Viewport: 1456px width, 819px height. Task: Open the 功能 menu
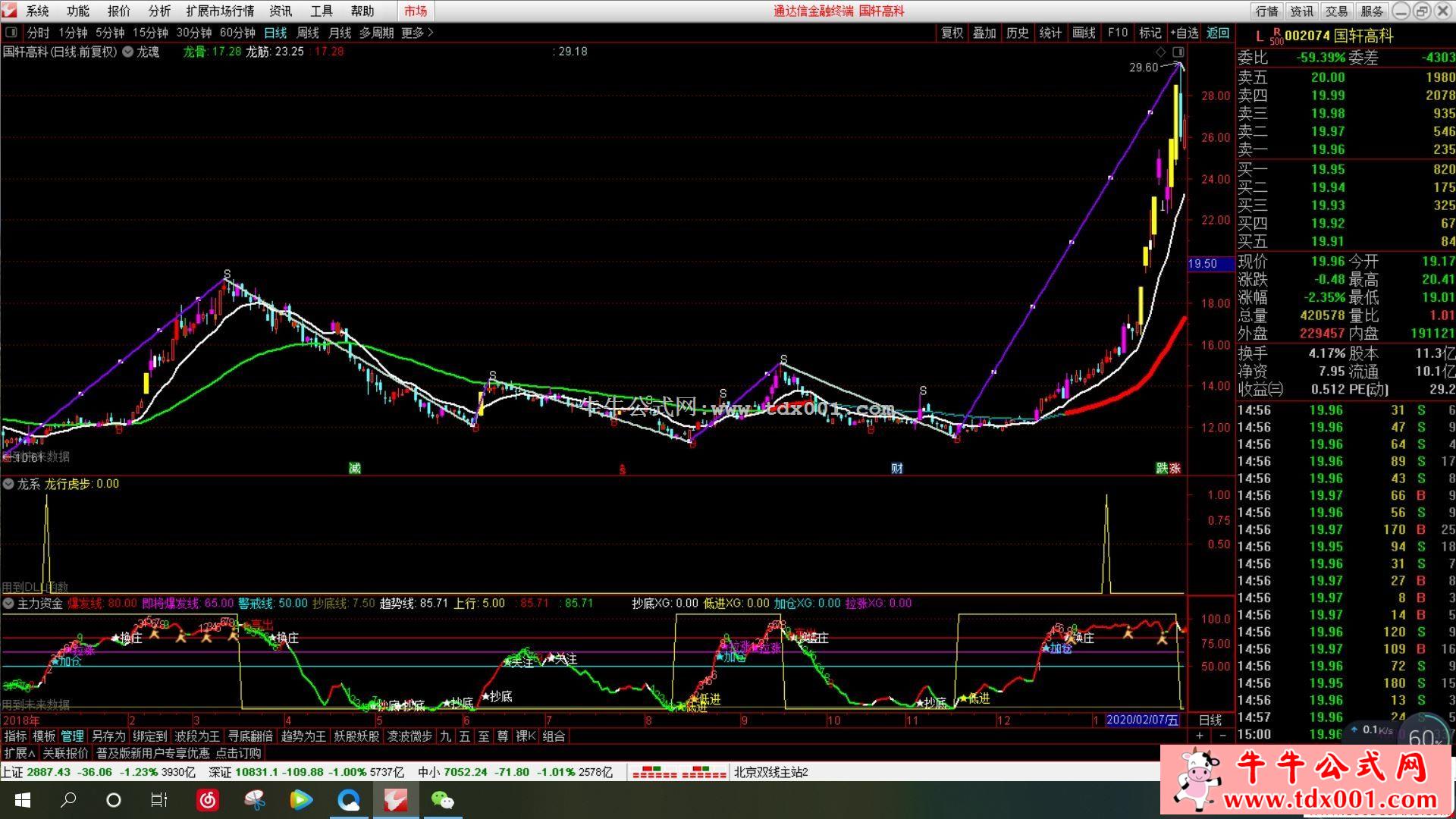77,11
